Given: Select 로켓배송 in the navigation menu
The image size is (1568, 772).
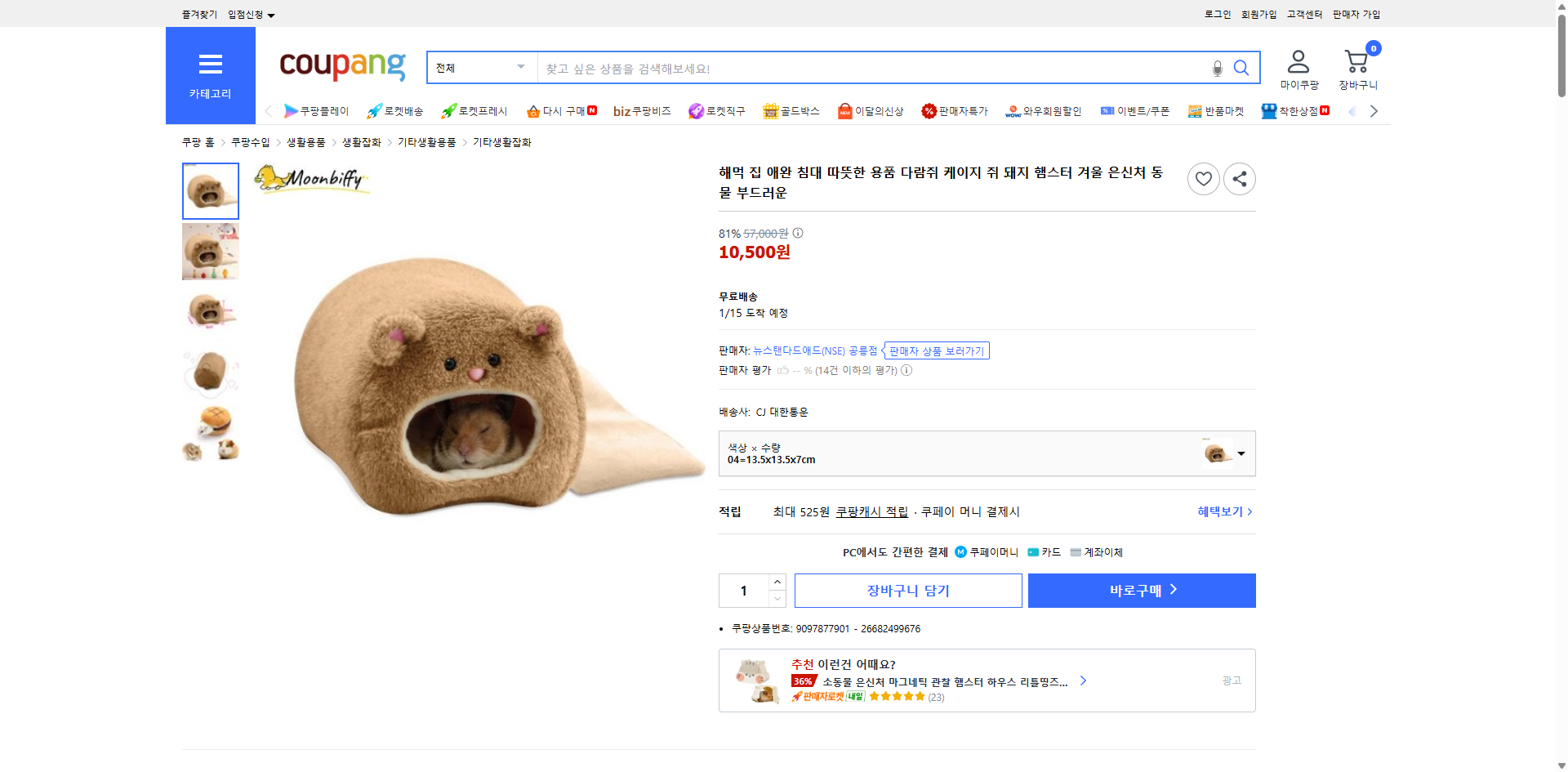Looking at the screenshot, I should (394, 111).
